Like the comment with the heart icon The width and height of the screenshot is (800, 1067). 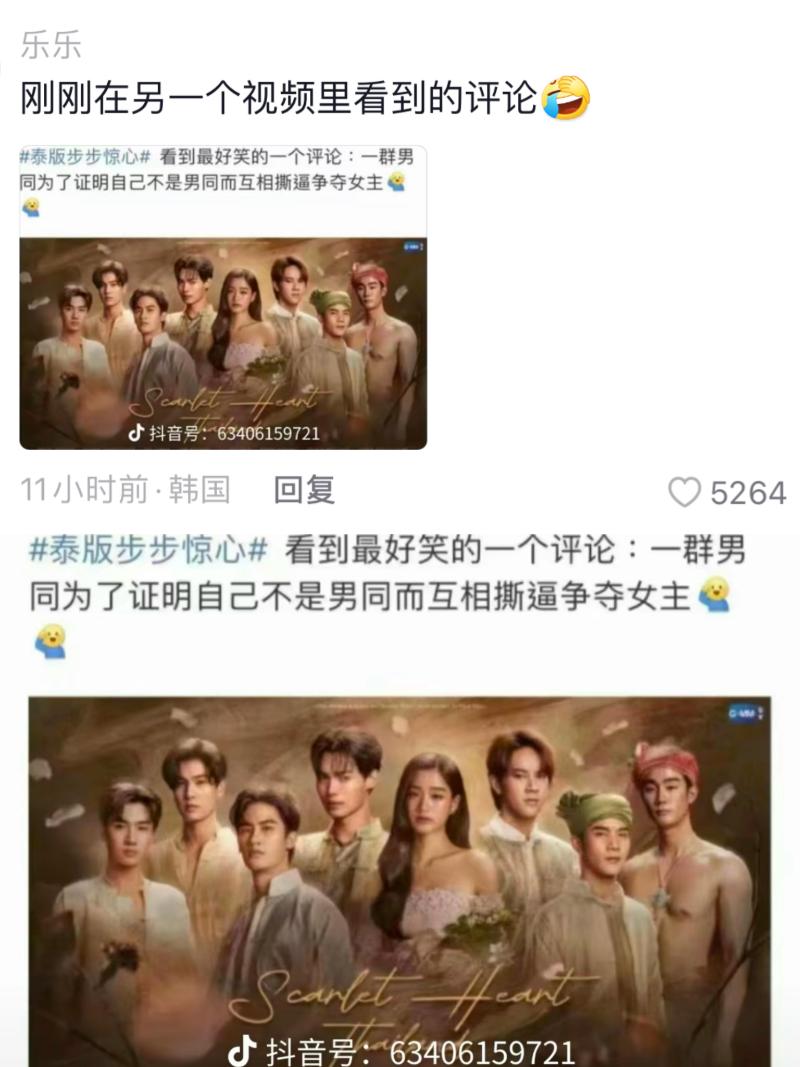[x=684, y=492]
